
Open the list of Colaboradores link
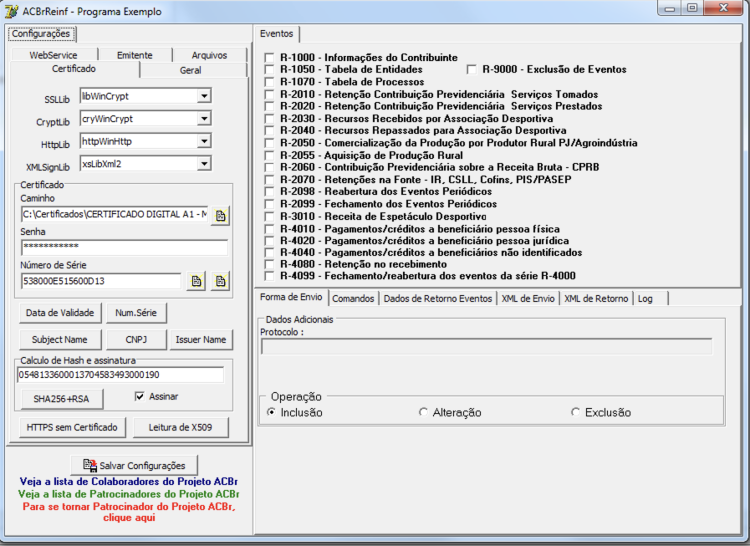(129, 481)
